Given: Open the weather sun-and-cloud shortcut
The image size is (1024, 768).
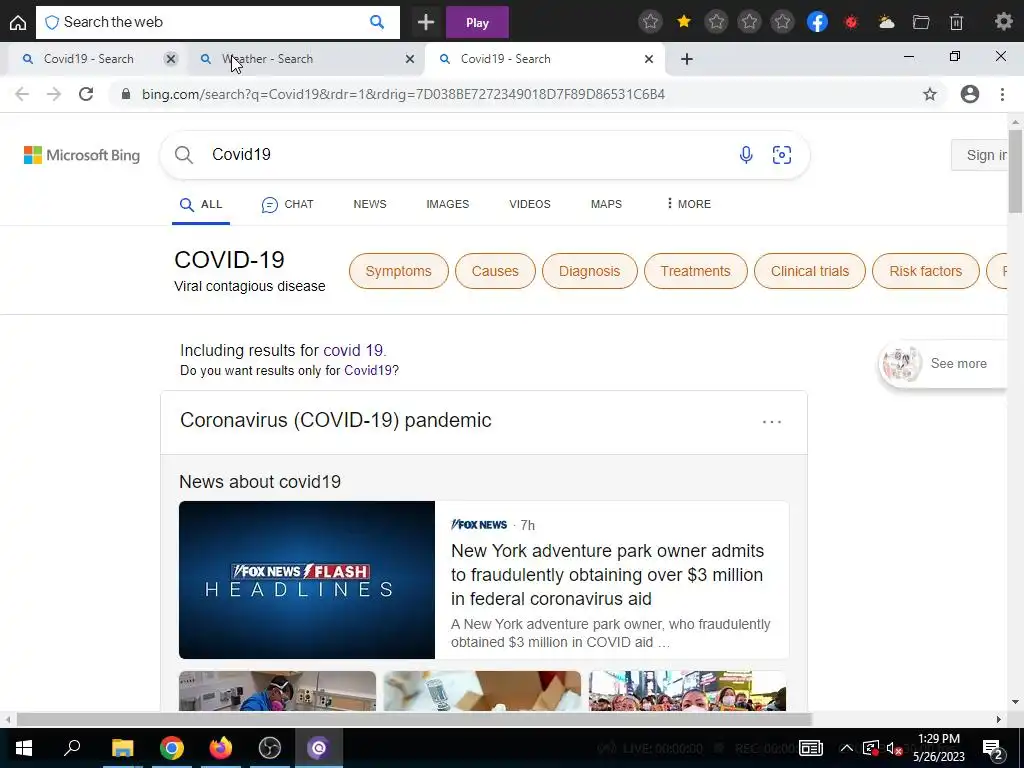Looking at the screenshot, I should coord(886,22).
